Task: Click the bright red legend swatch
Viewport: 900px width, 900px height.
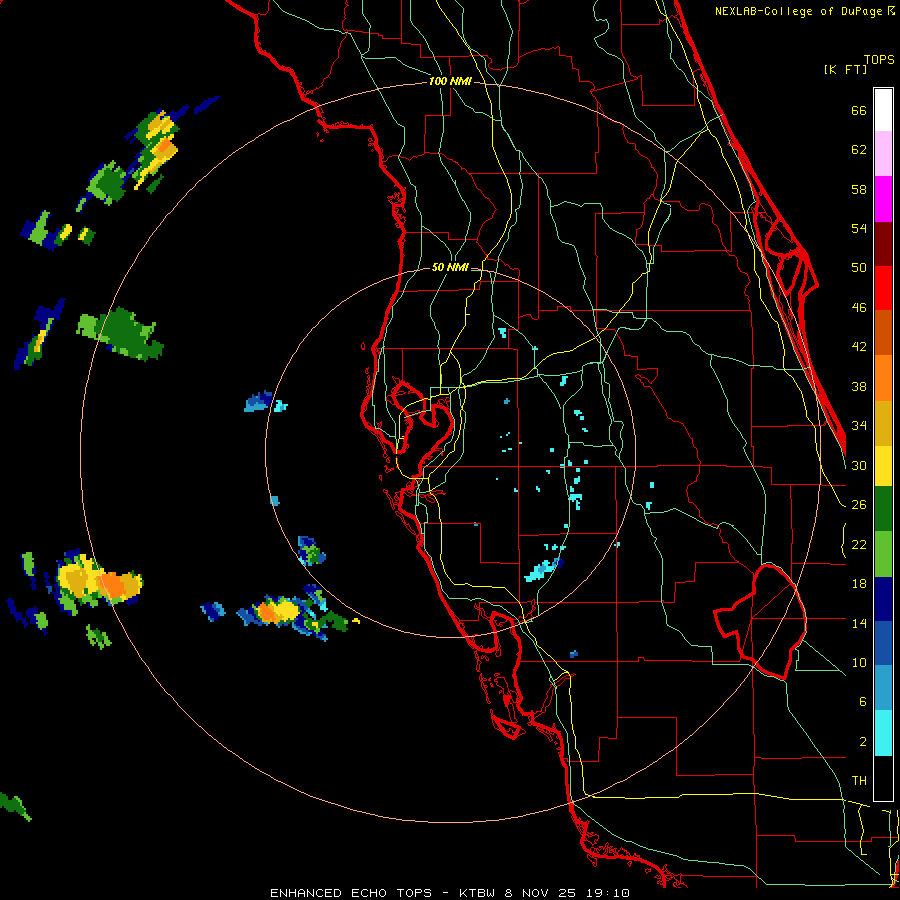Action: [883, 288]
